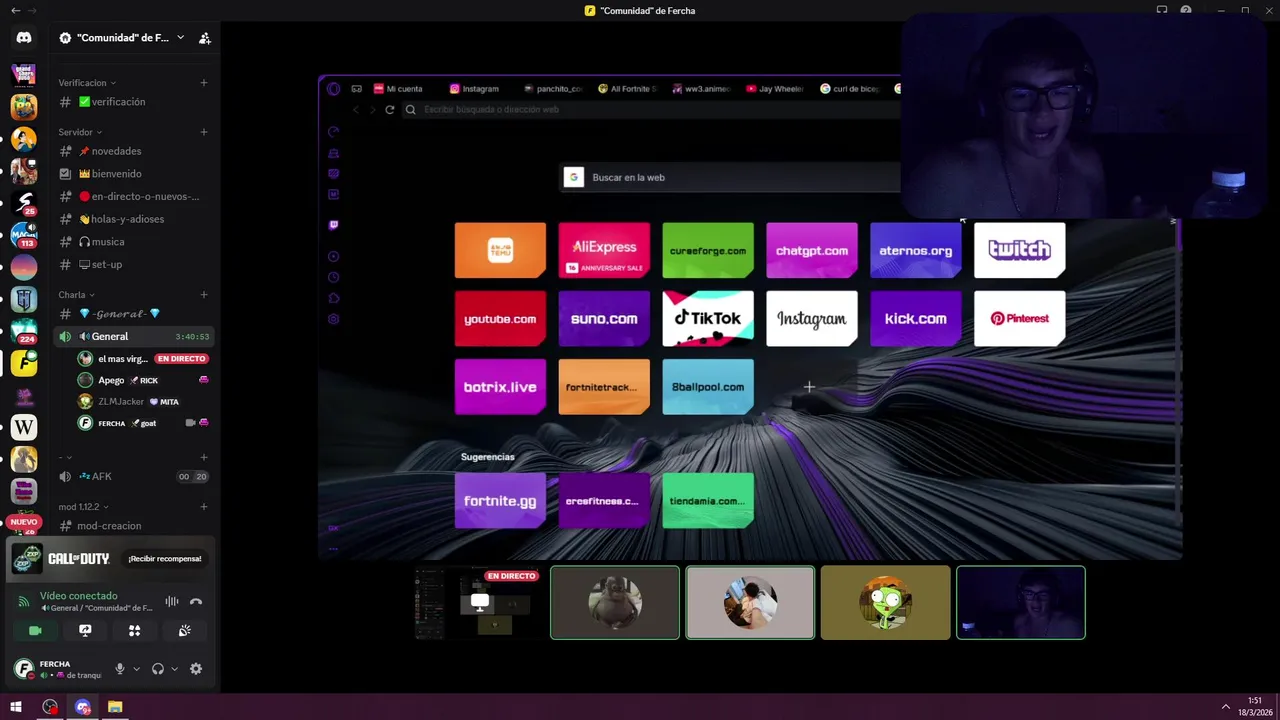The height and width of the screenshot is (720, 1280).
Task: Open noise suppression waveform icon
Action: pyautogui.click(x=172, y=601)
